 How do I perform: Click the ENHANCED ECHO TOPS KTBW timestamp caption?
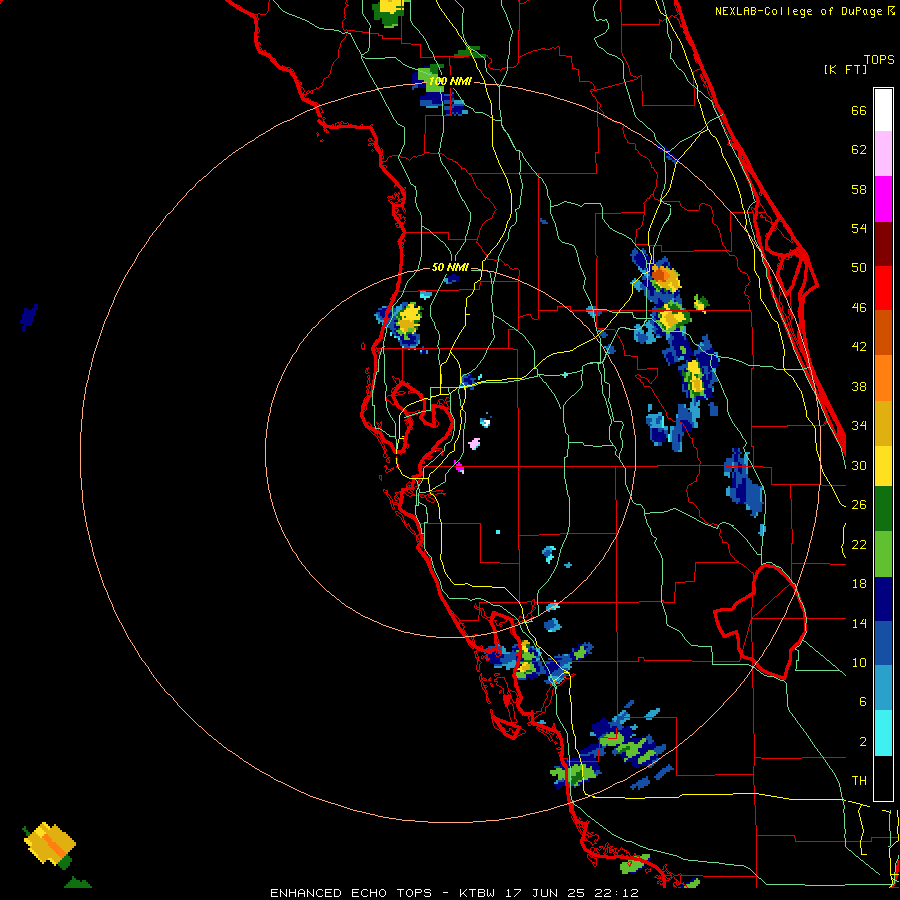454,893
